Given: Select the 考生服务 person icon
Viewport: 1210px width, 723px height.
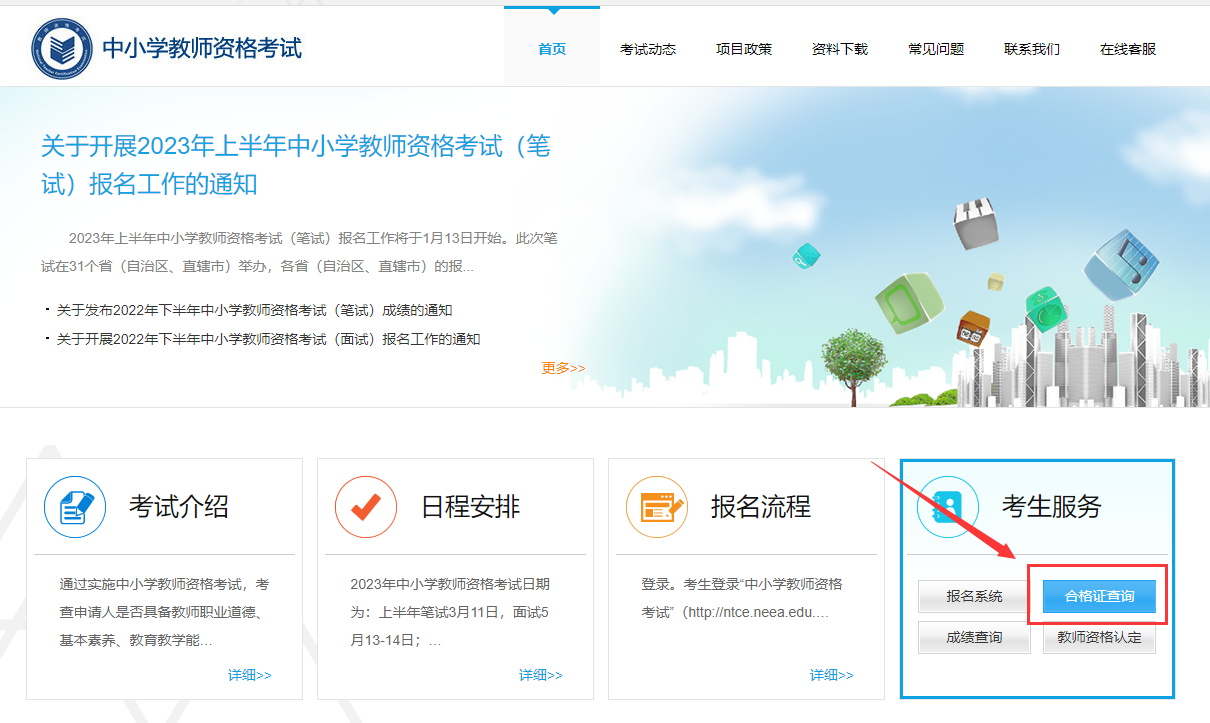Looking at the screenshot, I should point(947,507).
